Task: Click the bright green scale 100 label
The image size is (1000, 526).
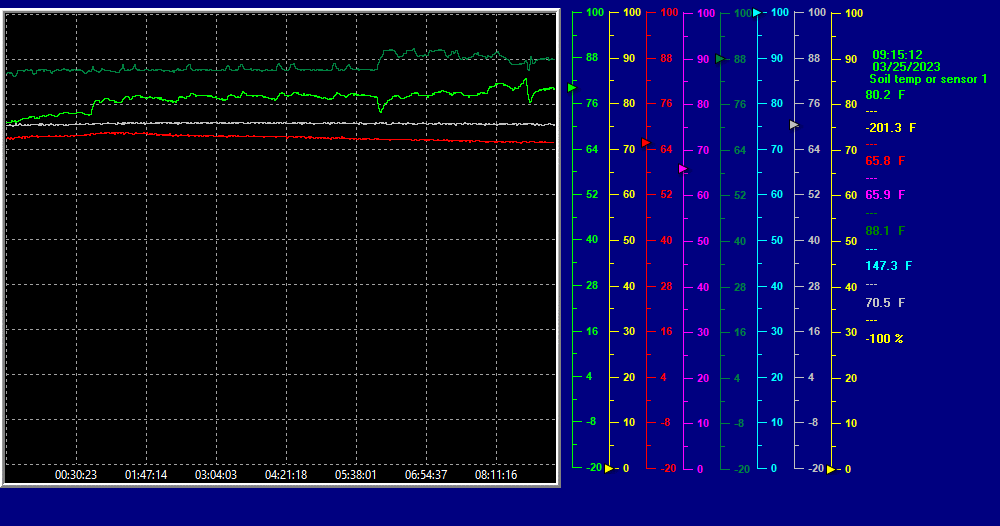Action: pos(595,12)
